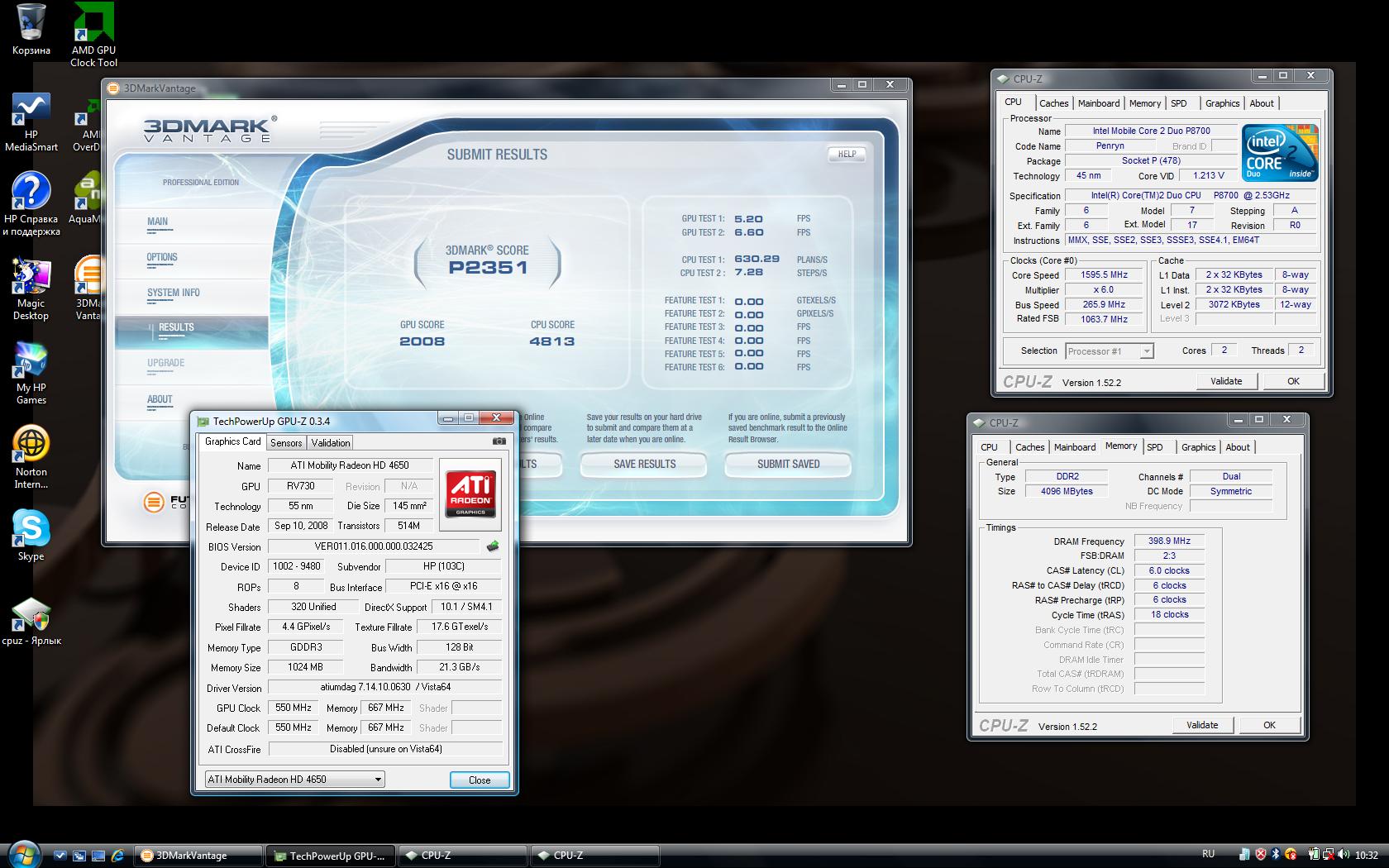
Task: Click the DRAM Frequency 398.9 MHz field
Action: [x=1169, y=541]
